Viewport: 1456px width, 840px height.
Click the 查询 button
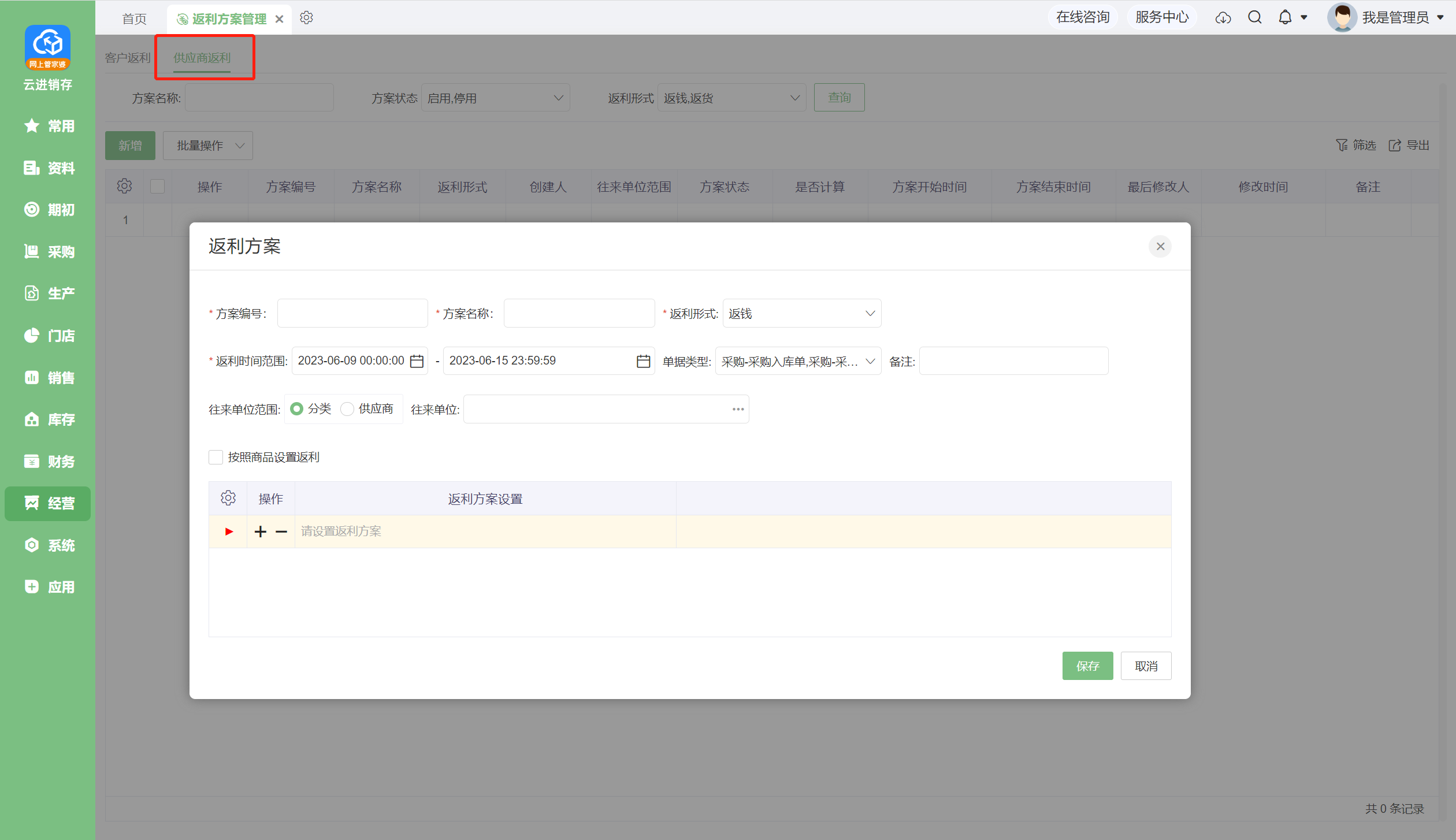[839, 98]
